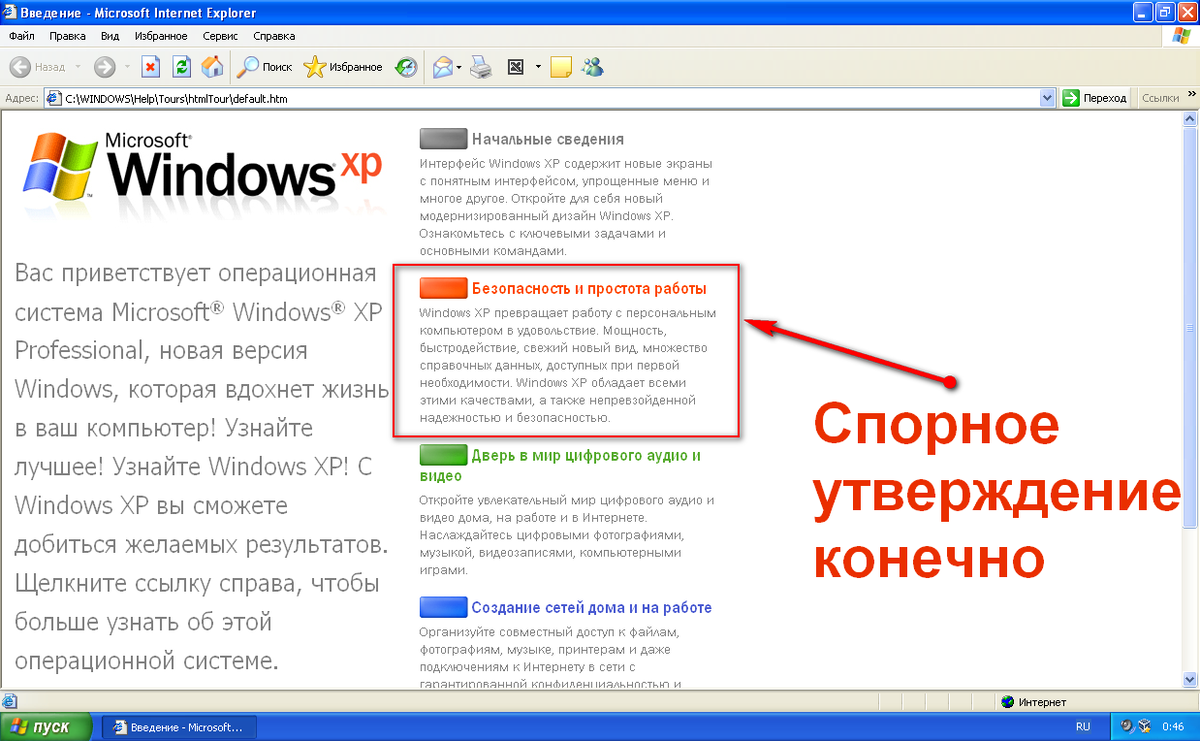Screen dimensions: 1200x741
Task: Open the Edit button dropdown arrow
Action: click(538, 67)
